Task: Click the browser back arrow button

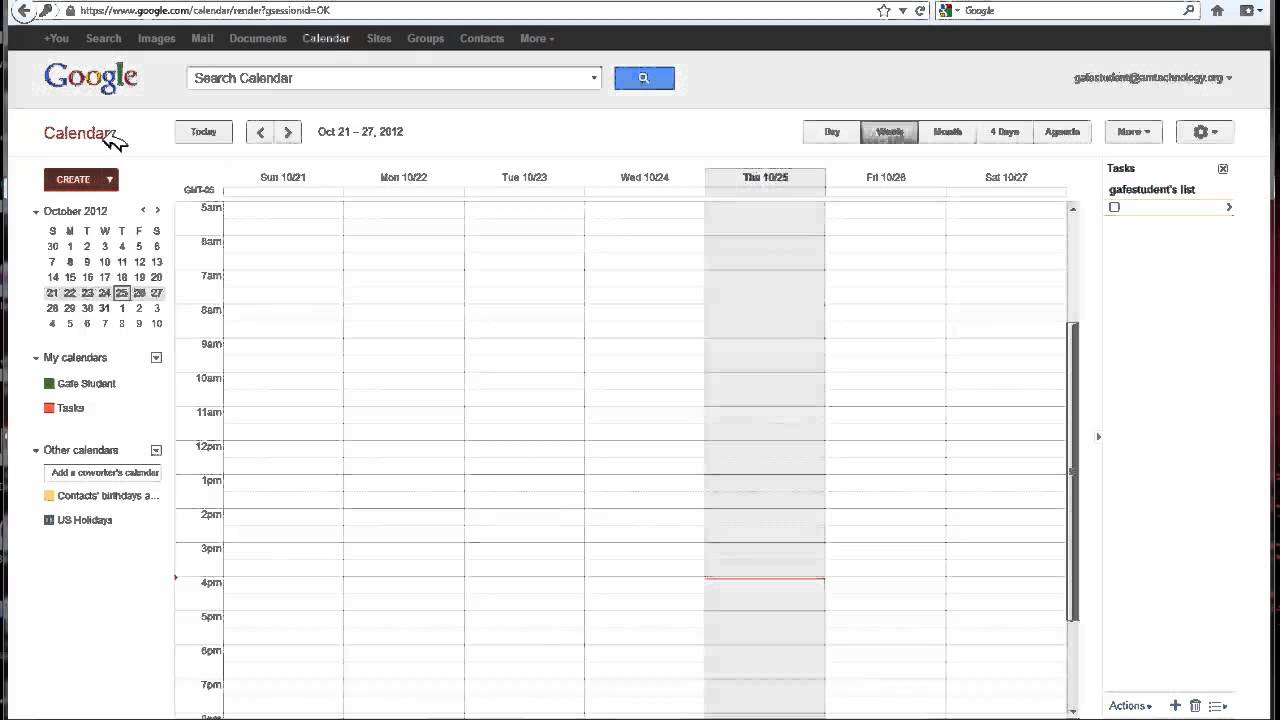Action: (x=22, y=10)
